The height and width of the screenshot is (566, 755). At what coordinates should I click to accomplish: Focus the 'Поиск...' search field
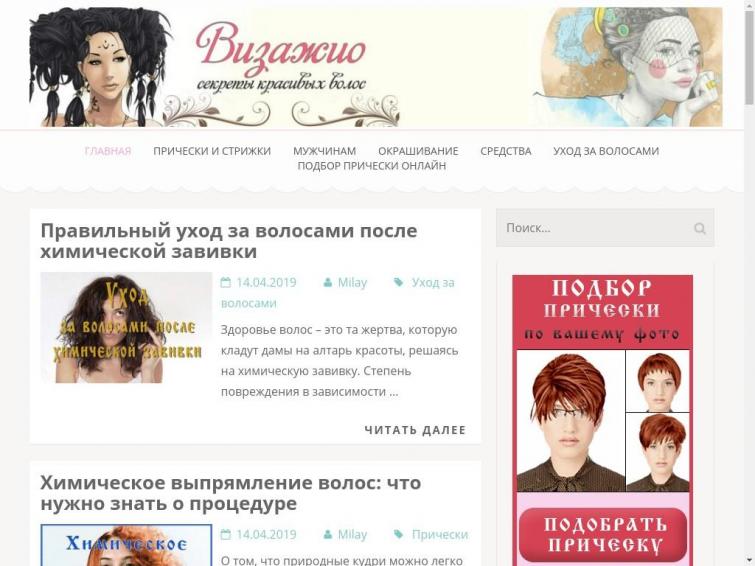click(x=605, y=228)
